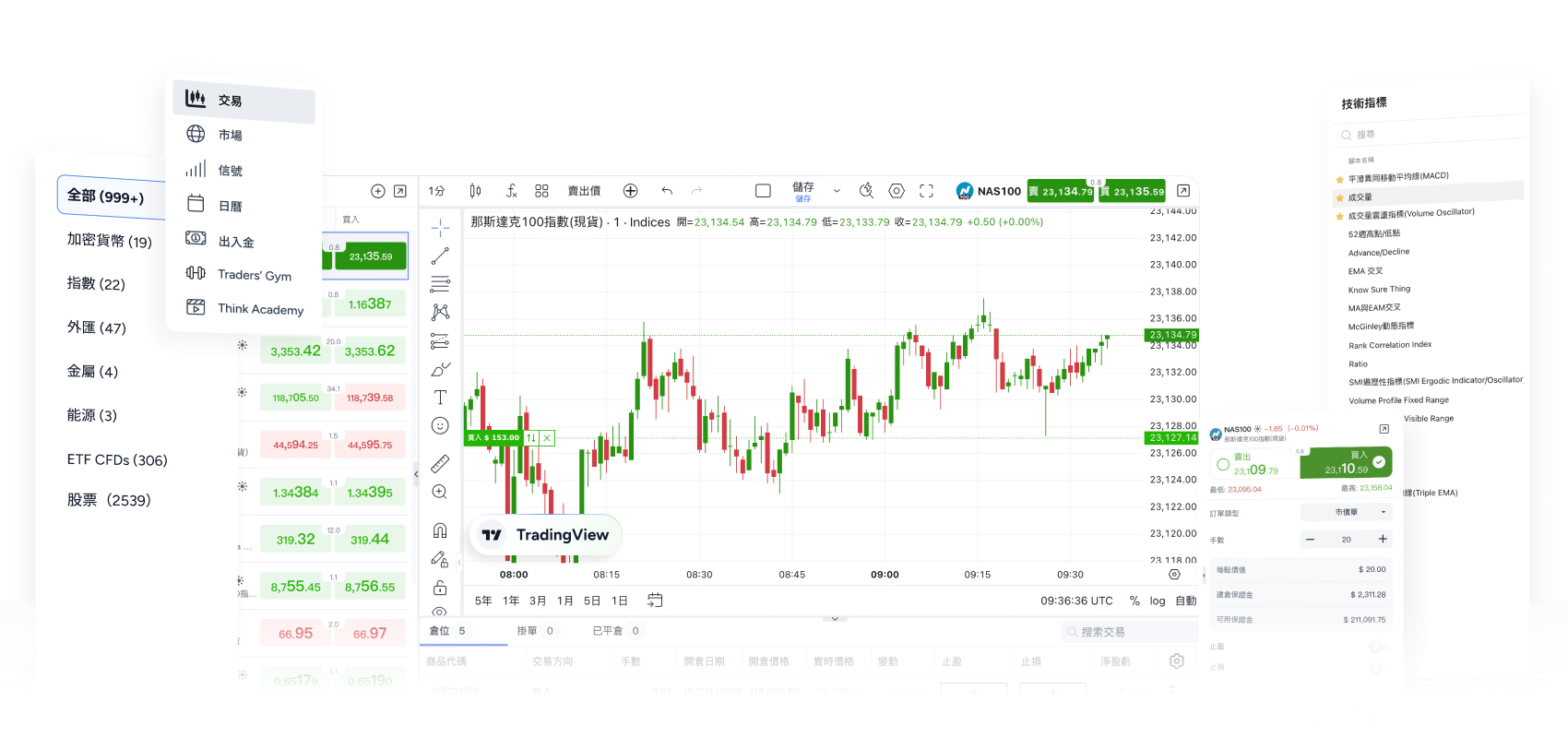This screenshot has width=1568, height=738.
Task: Expand the save layout chevron
Action: pos(837,191)
